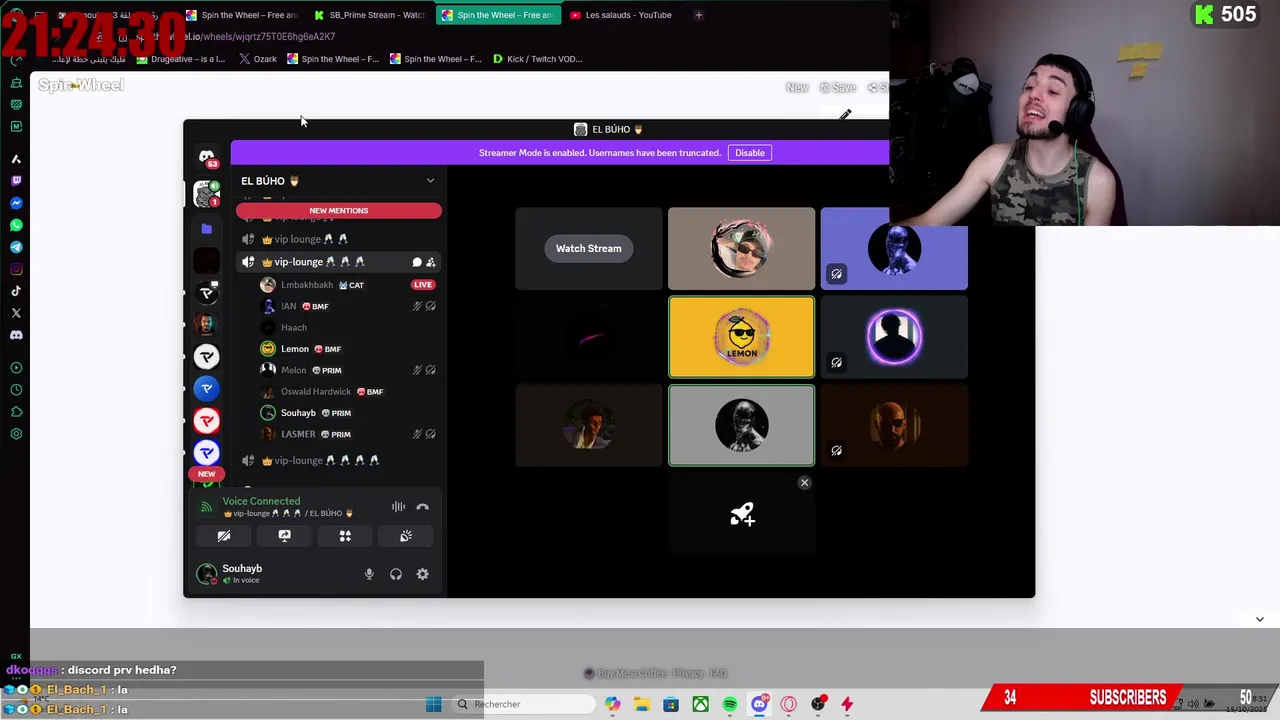The width and height of the screenshot is (1280, 720).
Task: Join vip-lounge channel with four glasses emojis
Action: point(339,461)
